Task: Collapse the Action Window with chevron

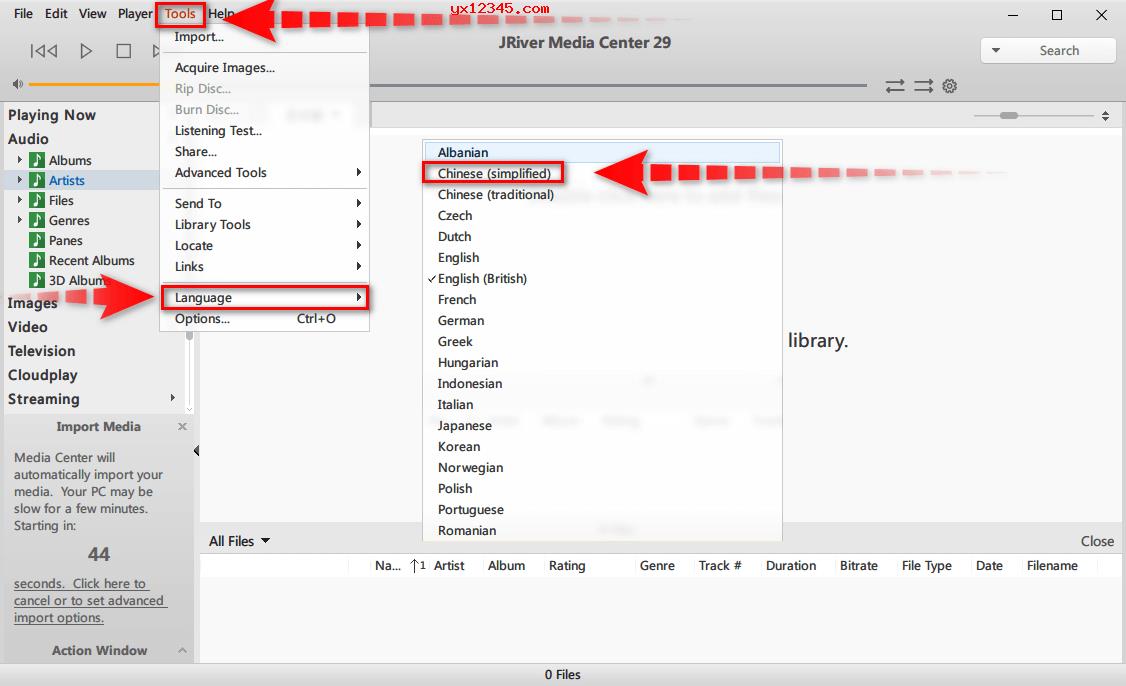Action: [x=182, y=650]
